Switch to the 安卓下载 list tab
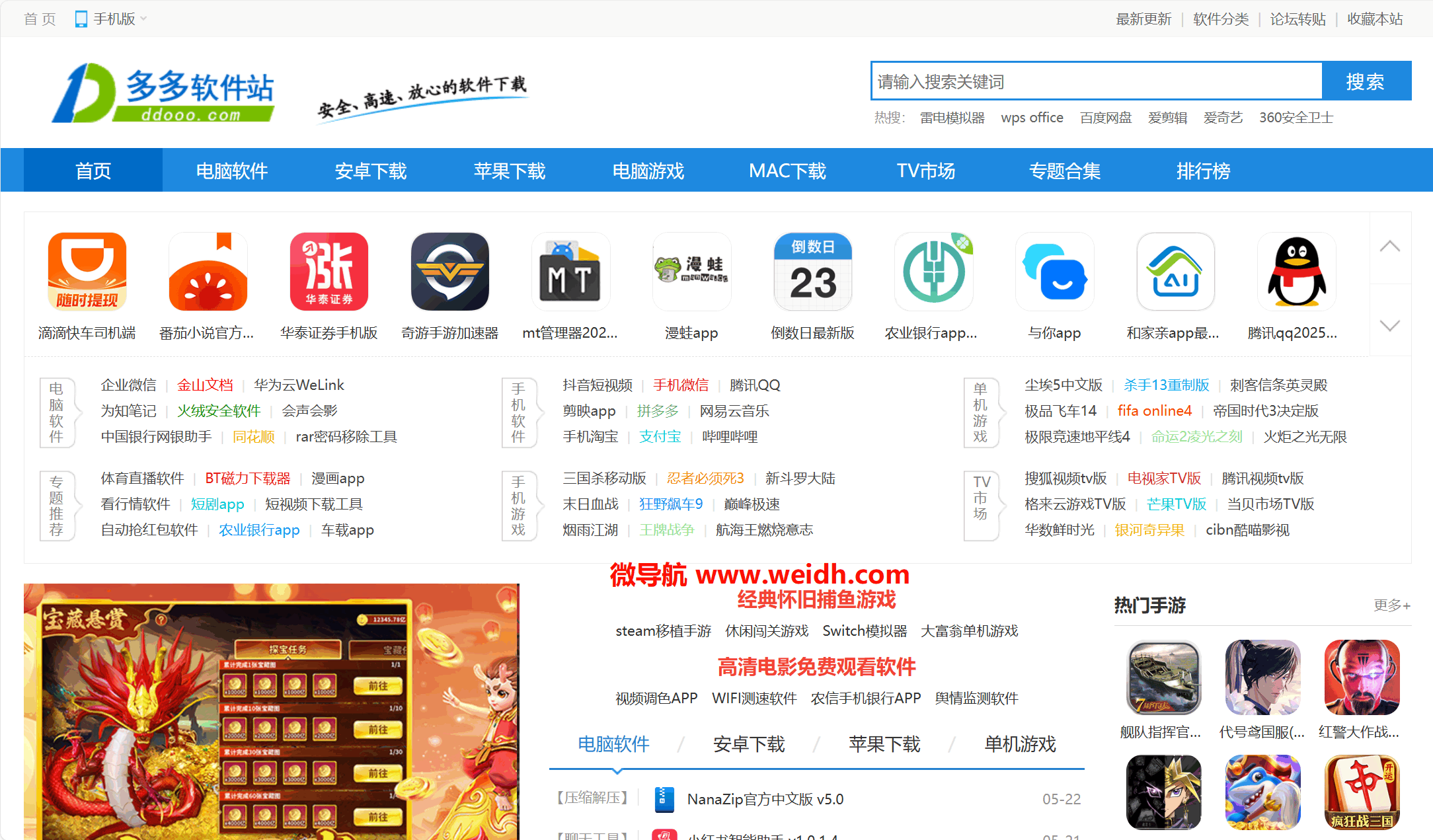Image resolution: width=1433 pixels, height=840 pixels. [749, 744]
